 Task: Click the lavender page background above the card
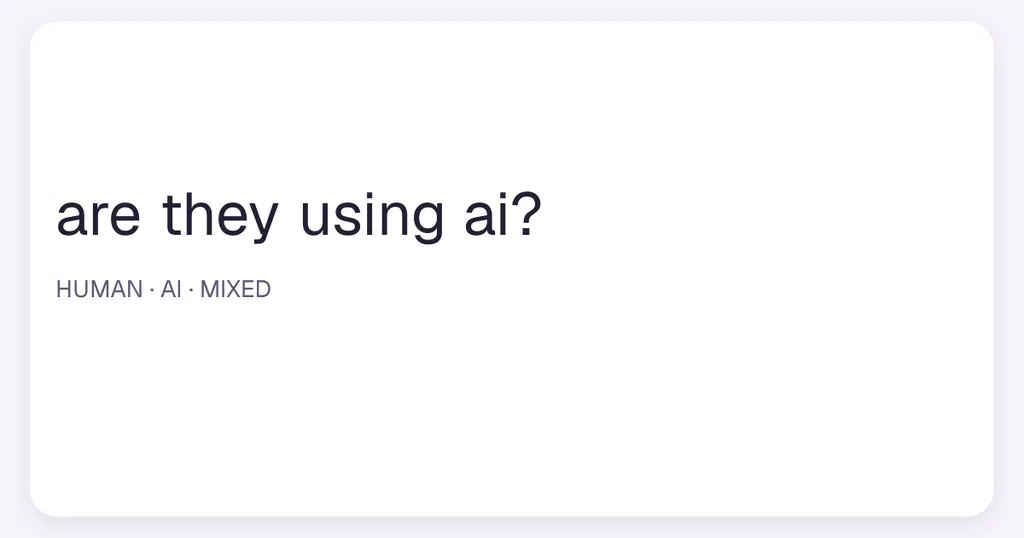(x=512, y=10)
